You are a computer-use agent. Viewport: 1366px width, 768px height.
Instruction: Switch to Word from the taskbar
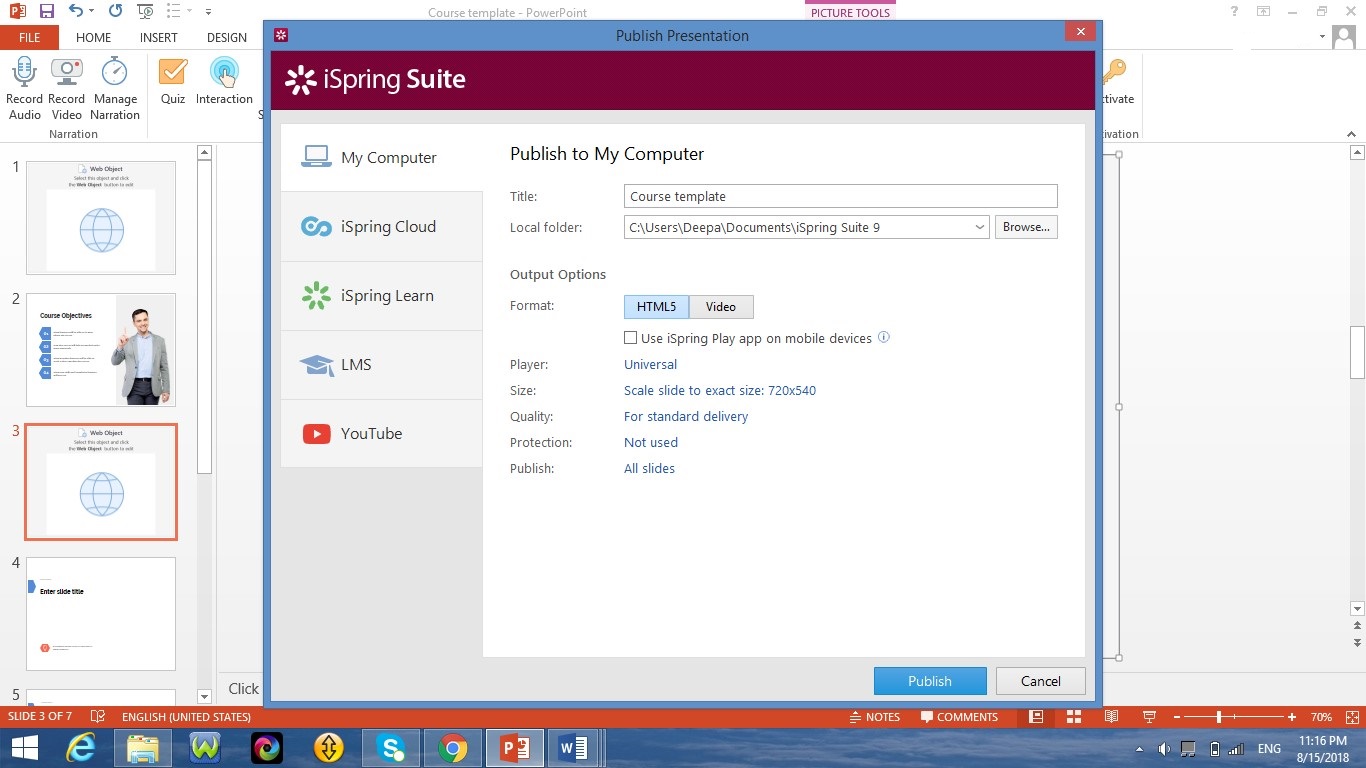click(573, 748)
